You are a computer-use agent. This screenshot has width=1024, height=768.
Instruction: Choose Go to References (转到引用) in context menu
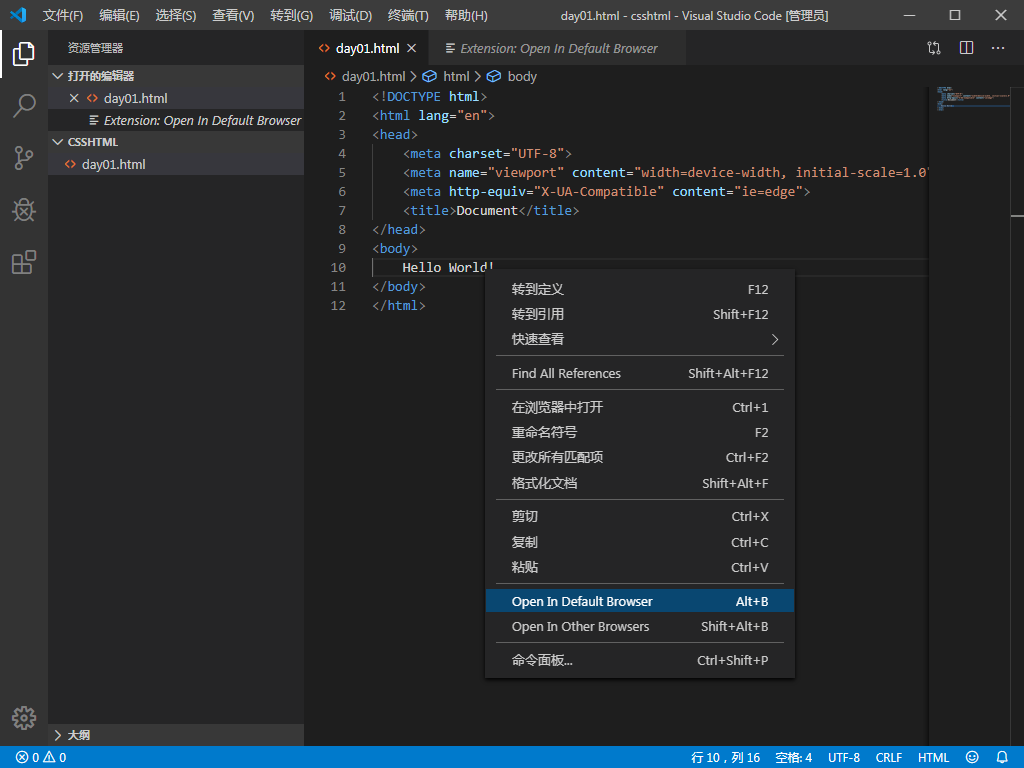coord(640,314)
